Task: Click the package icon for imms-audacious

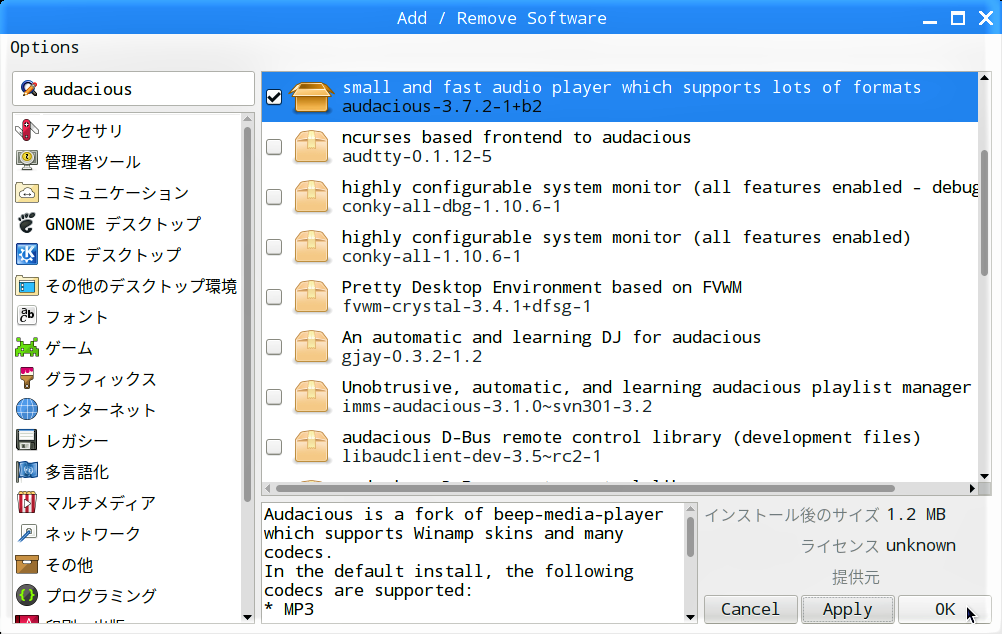Action: (x=311, y=396)
